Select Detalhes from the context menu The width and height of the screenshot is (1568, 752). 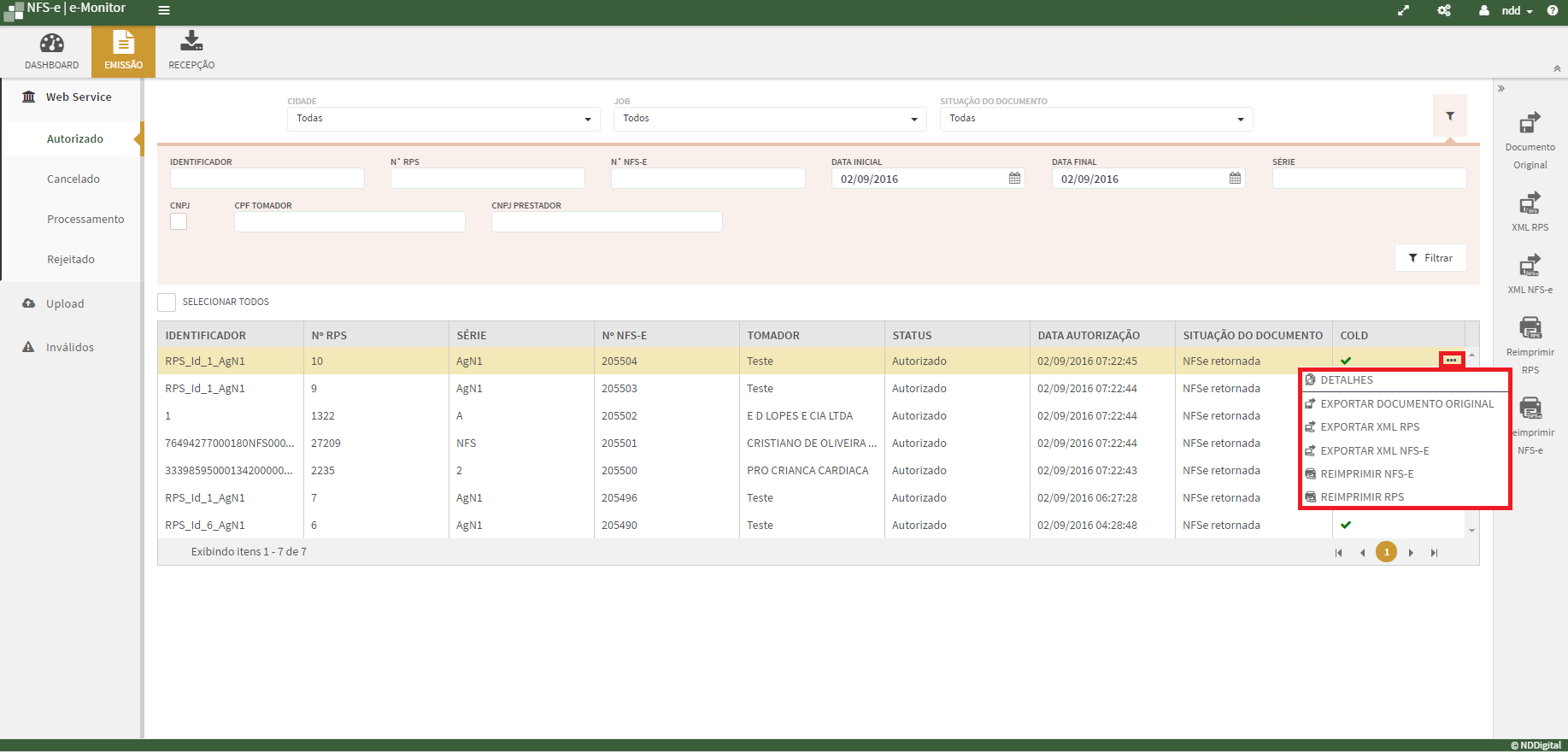(x=1347, y=380)
